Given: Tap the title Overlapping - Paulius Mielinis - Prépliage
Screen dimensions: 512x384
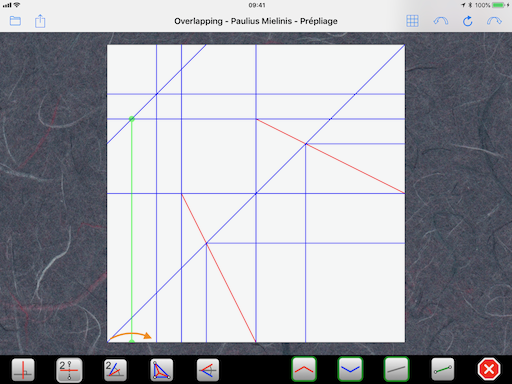Looking at the screenshot, I should [256, 21].
